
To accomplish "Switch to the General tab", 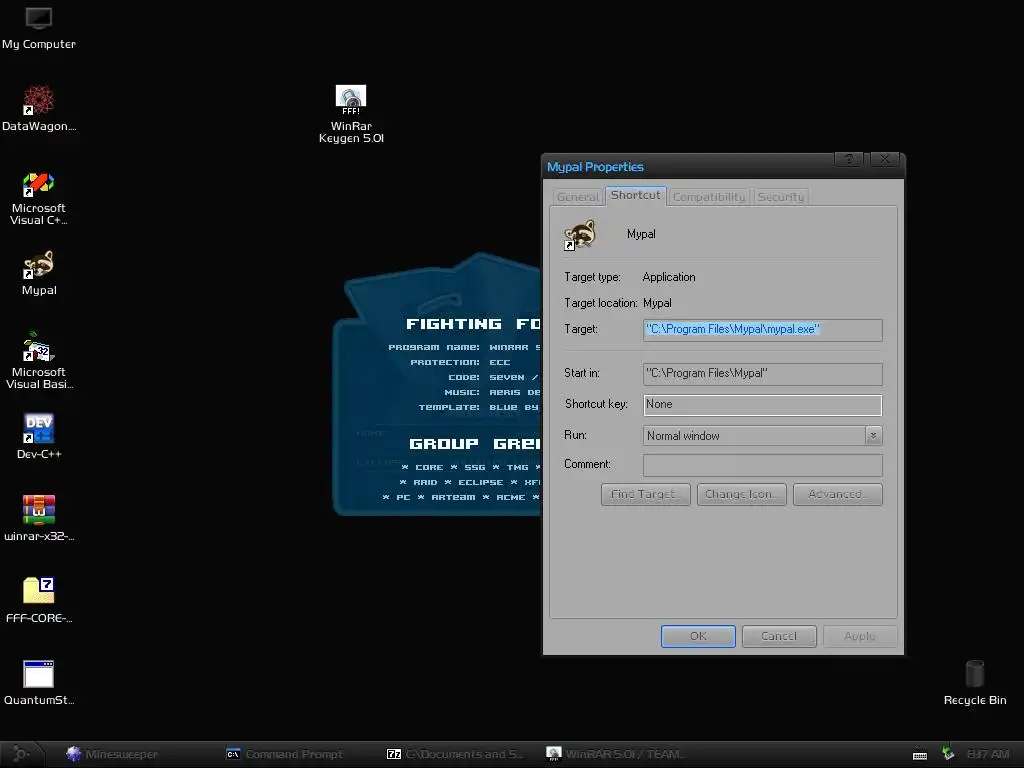I will (577, 197).
